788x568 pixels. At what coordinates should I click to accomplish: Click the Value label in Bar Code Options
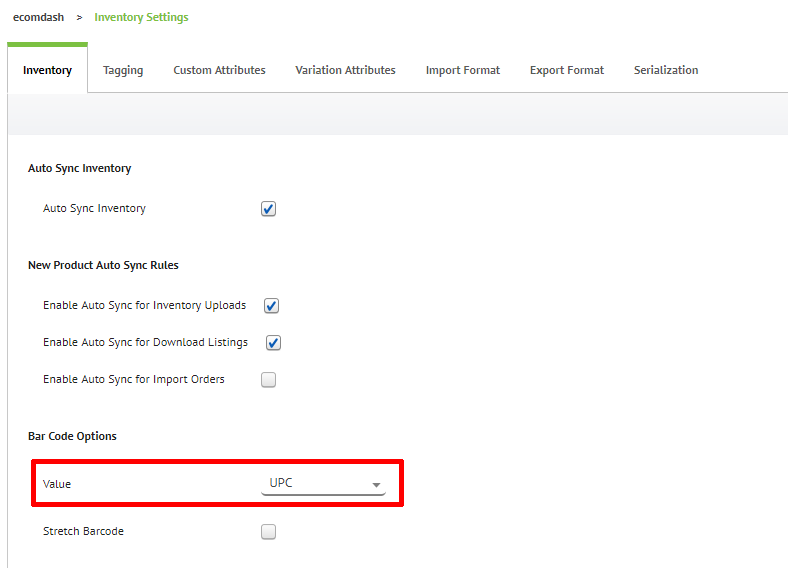point(57,484)
